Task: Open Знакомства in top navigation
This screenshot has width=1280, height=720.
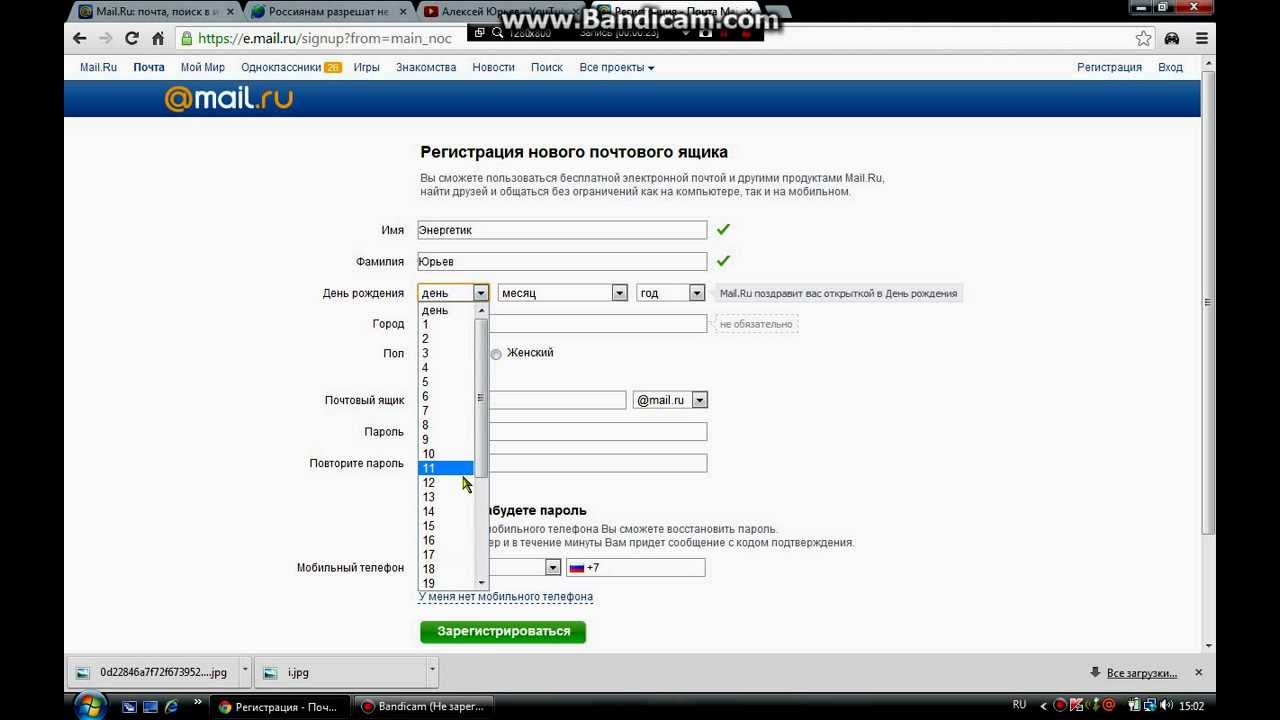Action: (426, 67)
